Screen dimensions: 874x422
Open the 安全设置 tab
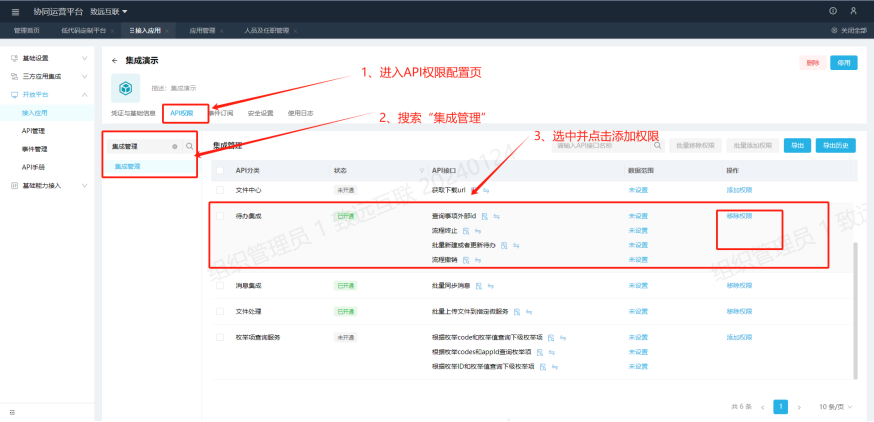click(260, 113)
